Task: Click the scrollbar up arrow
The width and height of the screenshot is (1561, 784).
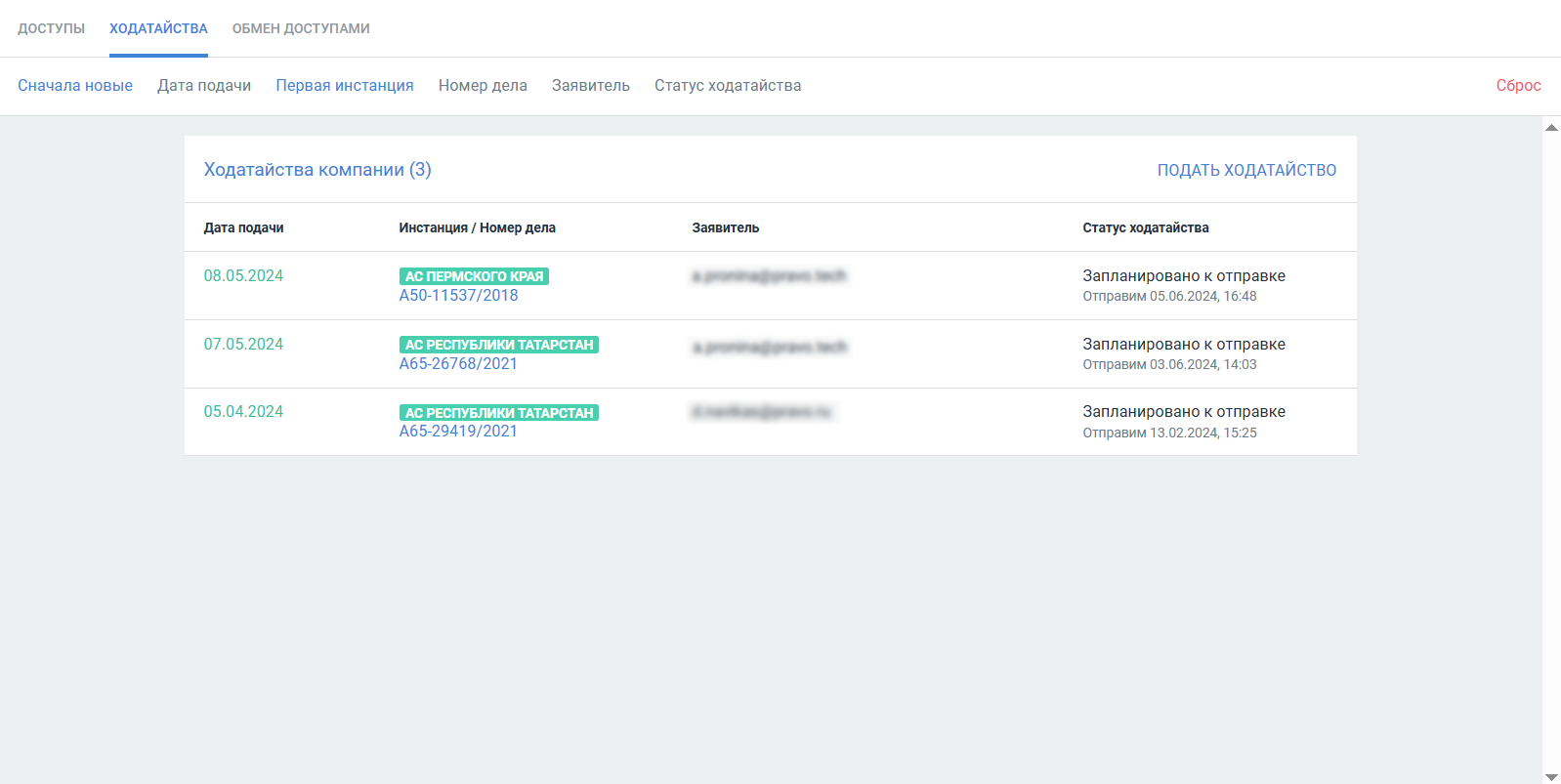Action: coord(1551,128)
